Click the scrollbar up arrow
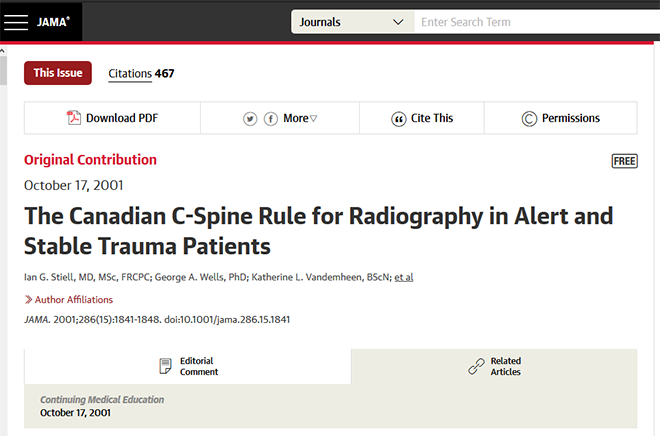 pyautogui.click(x=3, y=51)
